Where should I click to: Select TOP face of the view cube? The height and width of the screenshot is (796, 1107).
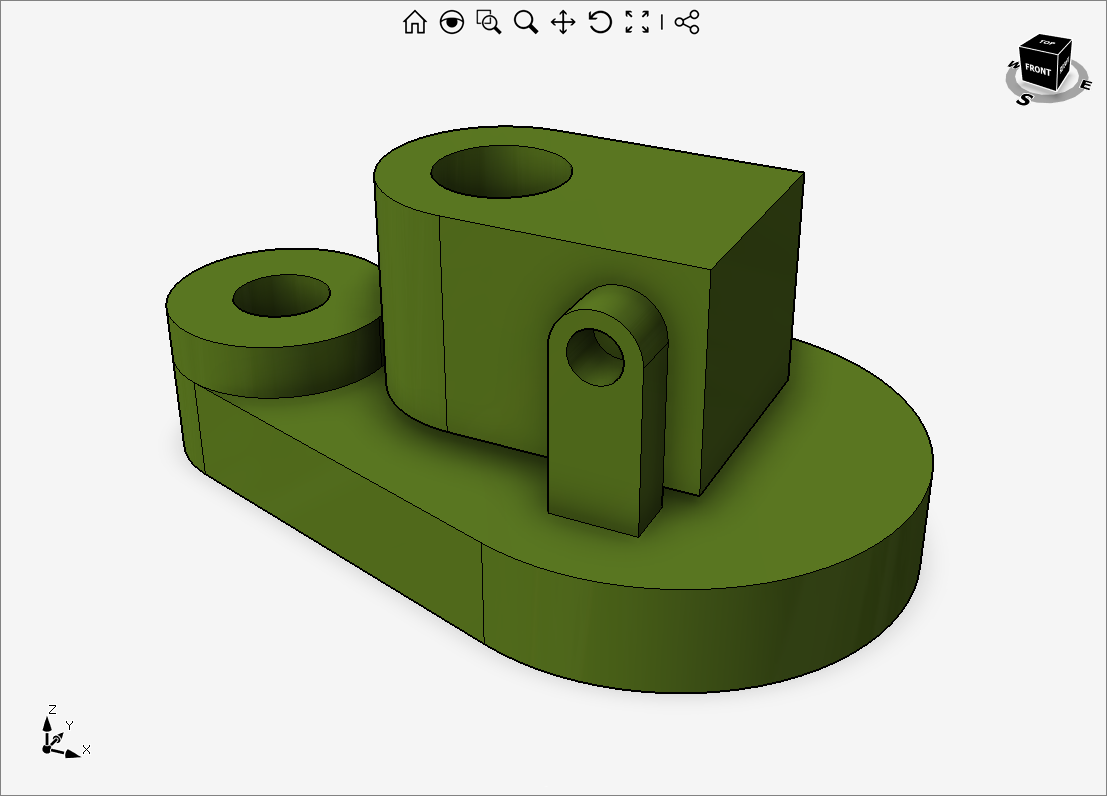(1047, 43)
